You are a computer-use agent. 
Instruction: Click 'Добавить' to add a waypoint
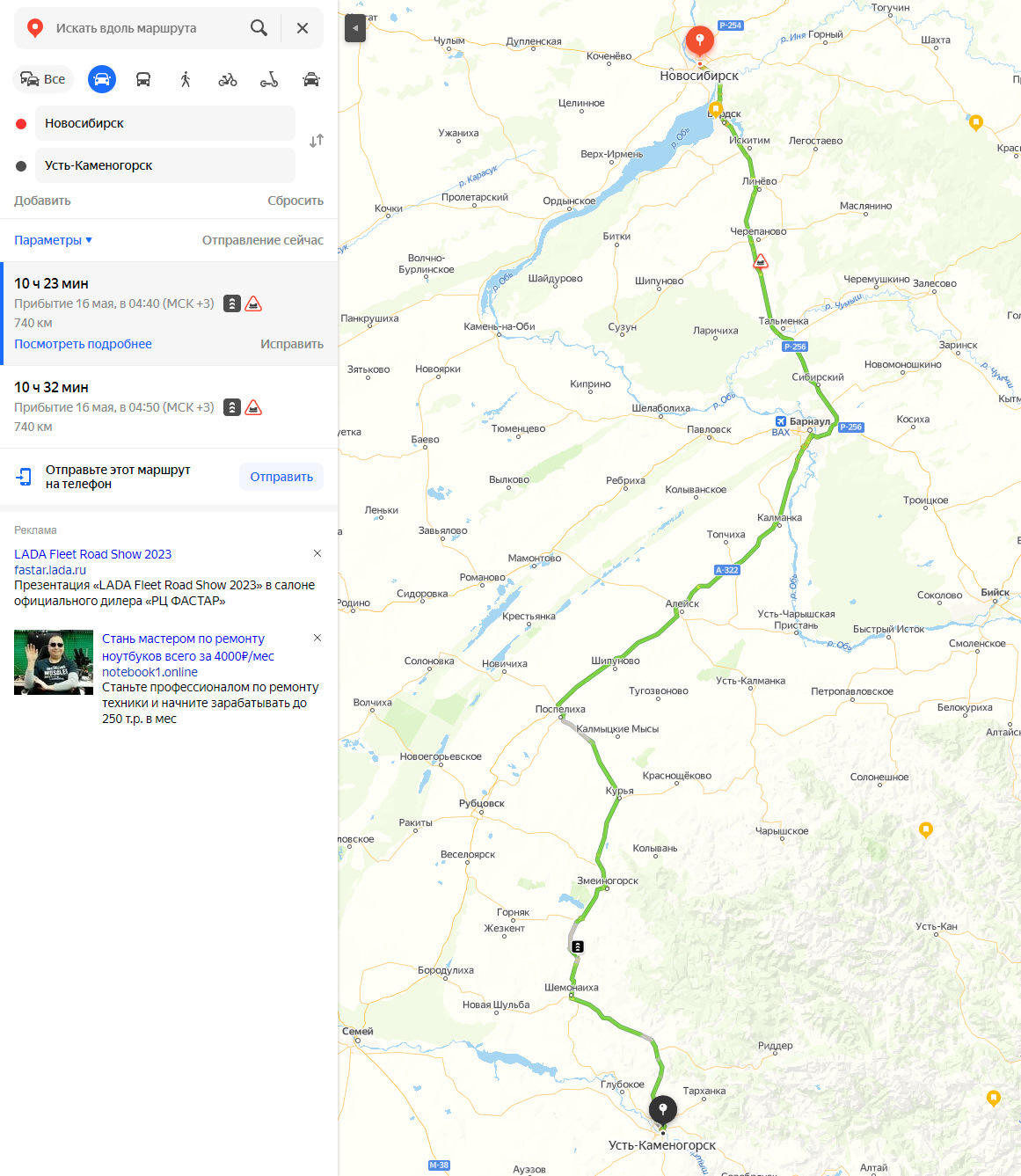(x=42, y=201)
